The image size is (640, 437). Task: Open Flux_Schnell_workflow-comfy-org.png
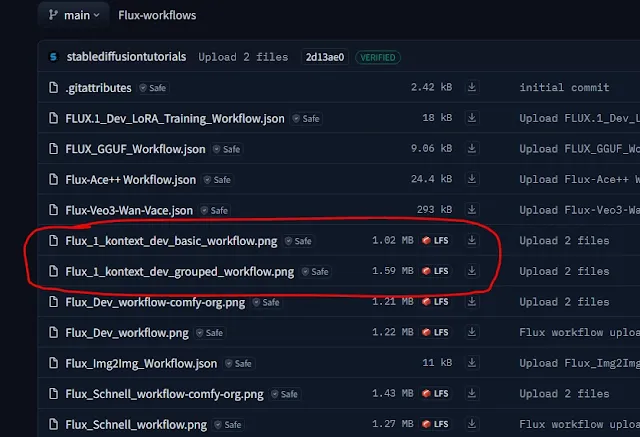pyautogui.click(x=164, y=394)
